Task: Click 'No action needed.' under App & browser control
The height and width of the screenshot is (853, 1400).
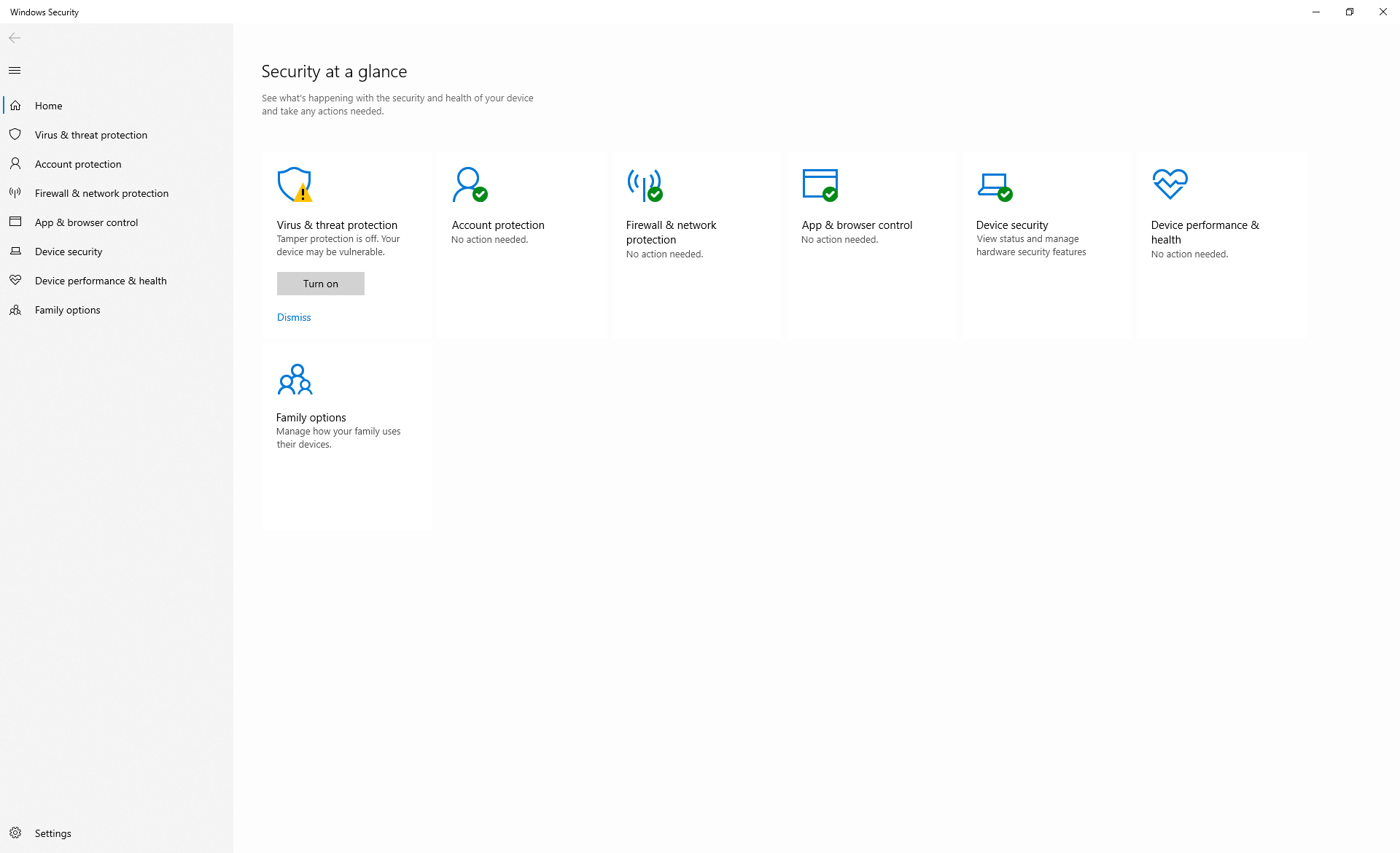Action: (x=839, y=240)
